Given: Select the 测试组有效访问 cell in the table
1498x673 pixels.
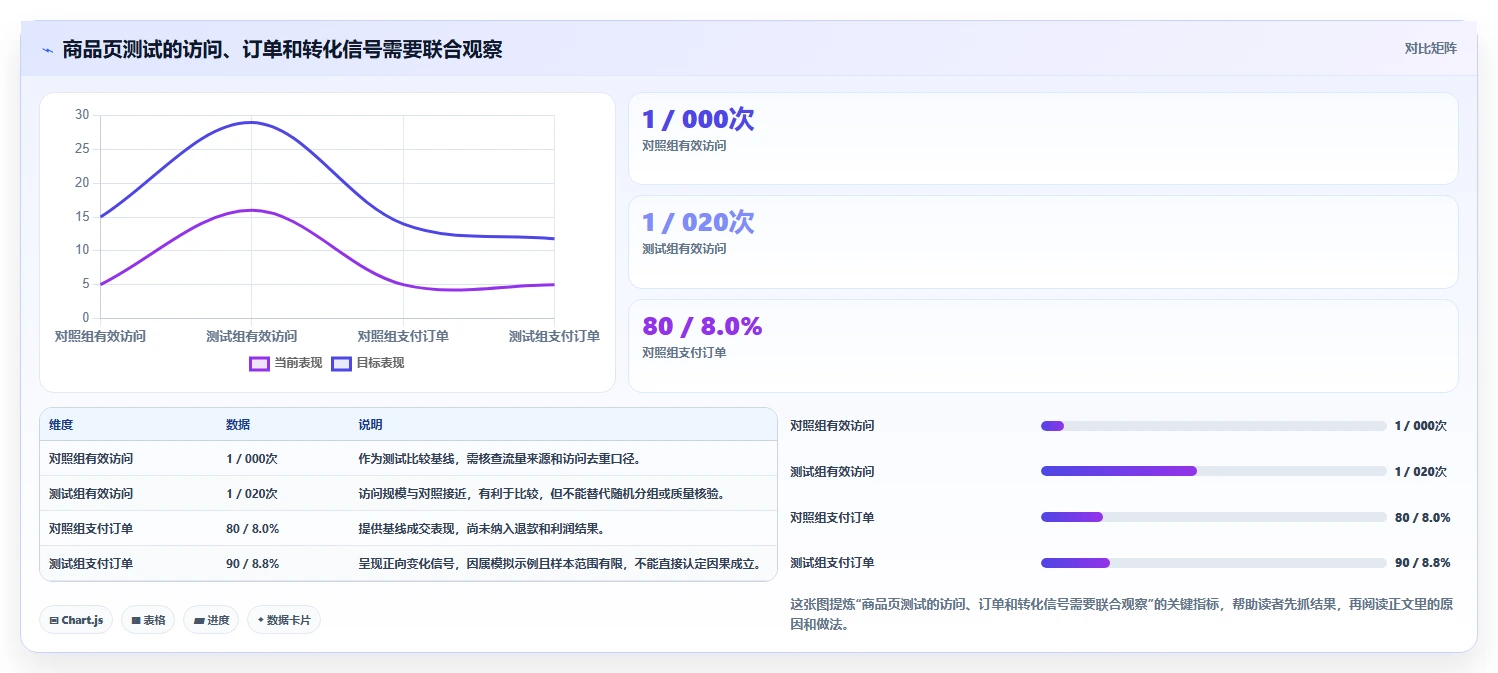Looking at the screenshot, I should click(91, 494).
